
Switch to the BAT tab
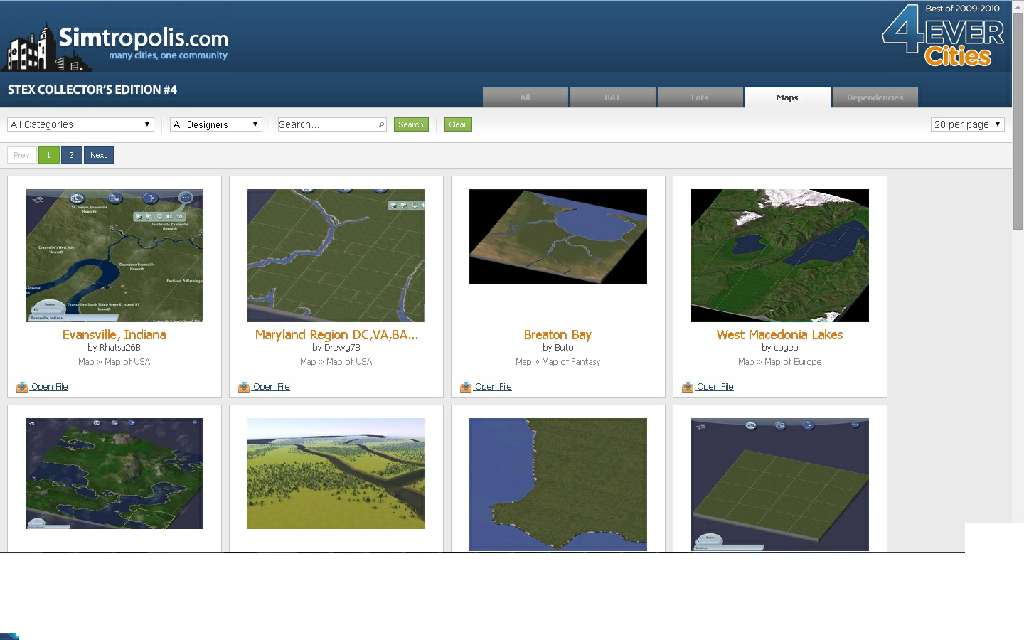(x=613, y=97)
